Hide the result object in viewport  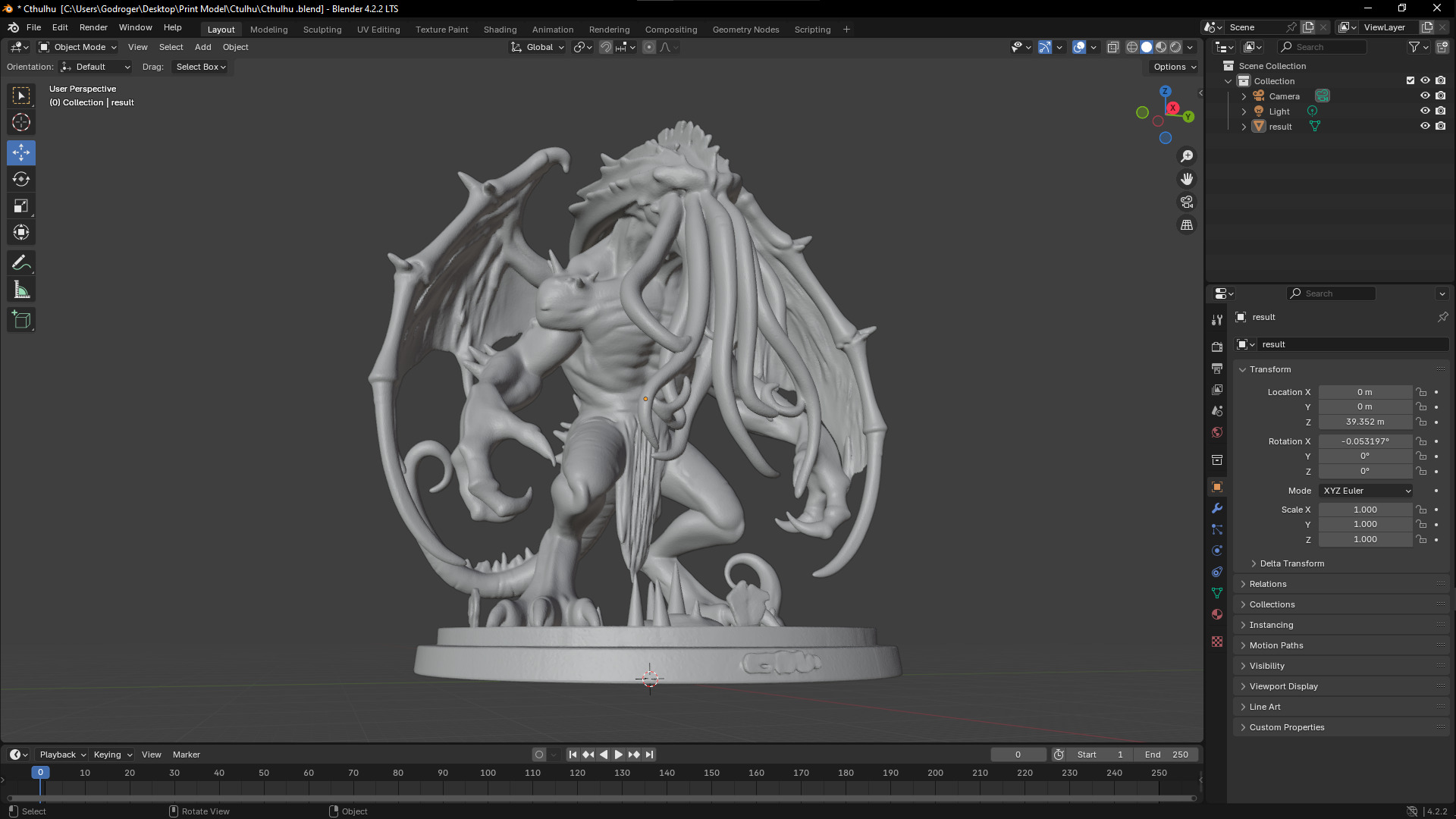1425,126
